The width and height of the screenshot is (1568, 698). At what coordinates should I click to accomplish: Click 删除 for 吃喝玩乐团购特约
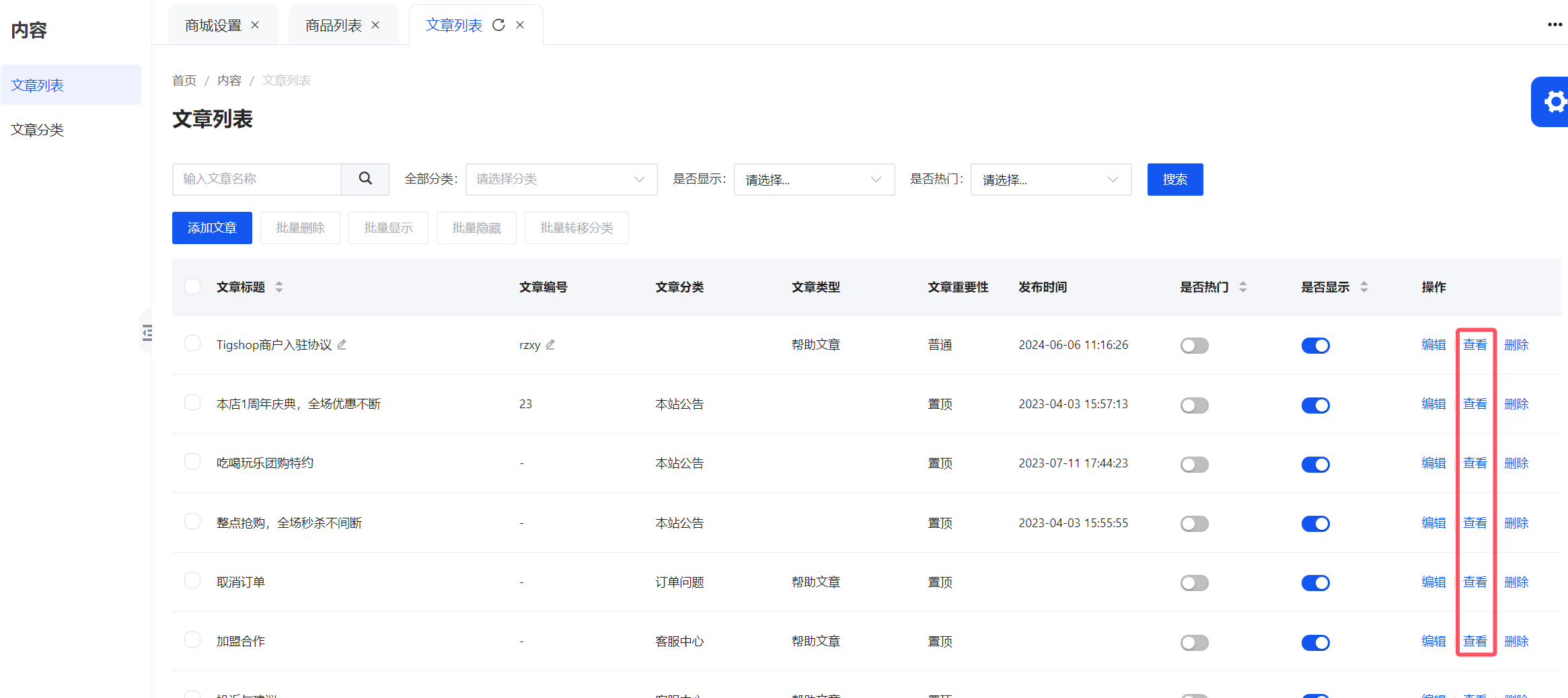coord(1516,463)
